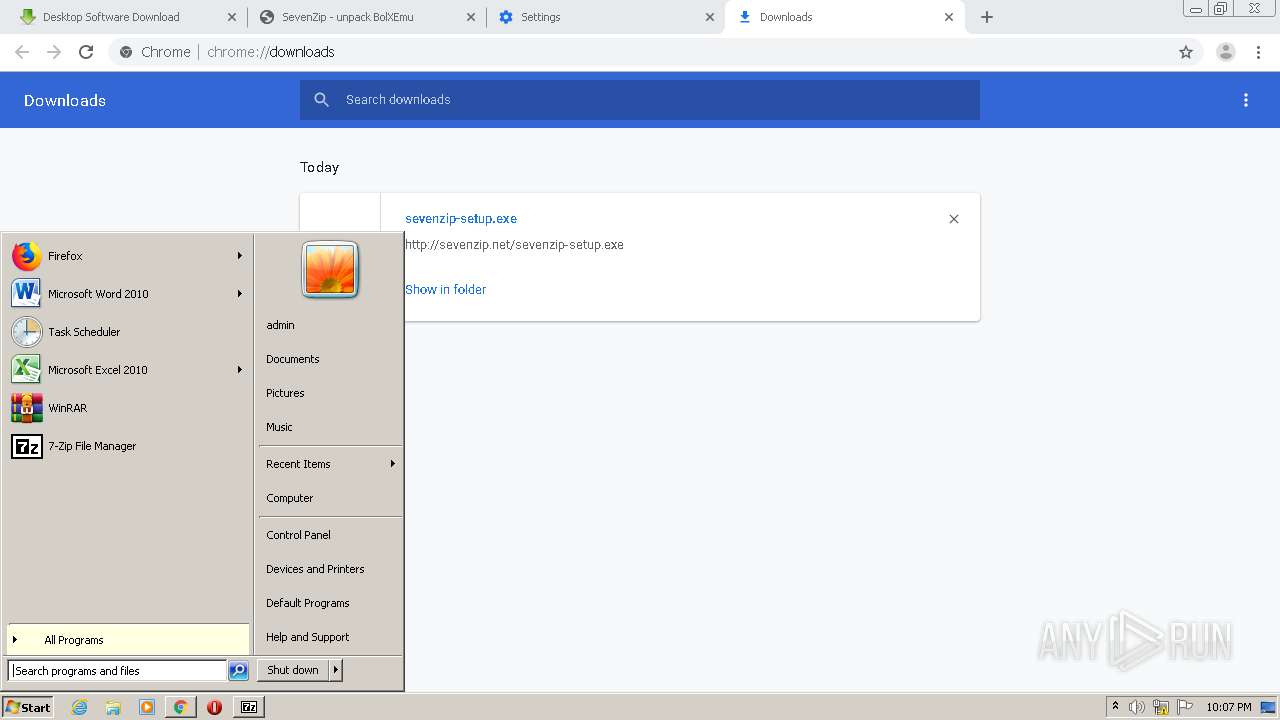Open the sevenzip-setup.exe download link
Screen dimensions: 1280x720
[x=461, y=219]
